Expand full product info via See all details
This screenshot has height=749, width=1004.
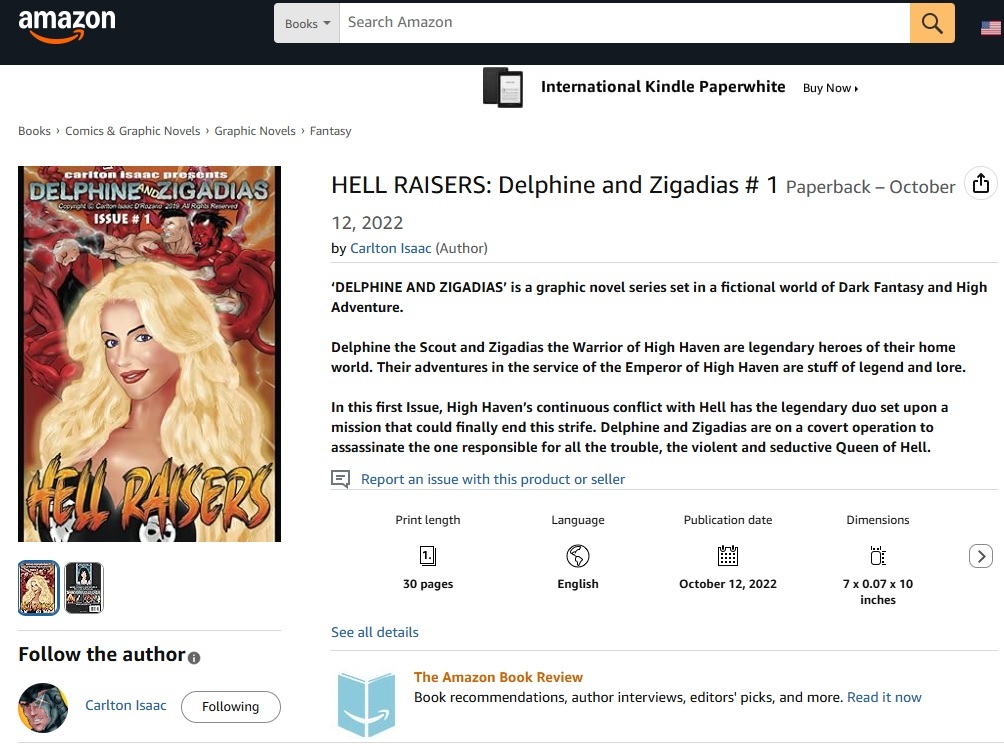click(x=375, y=632)
